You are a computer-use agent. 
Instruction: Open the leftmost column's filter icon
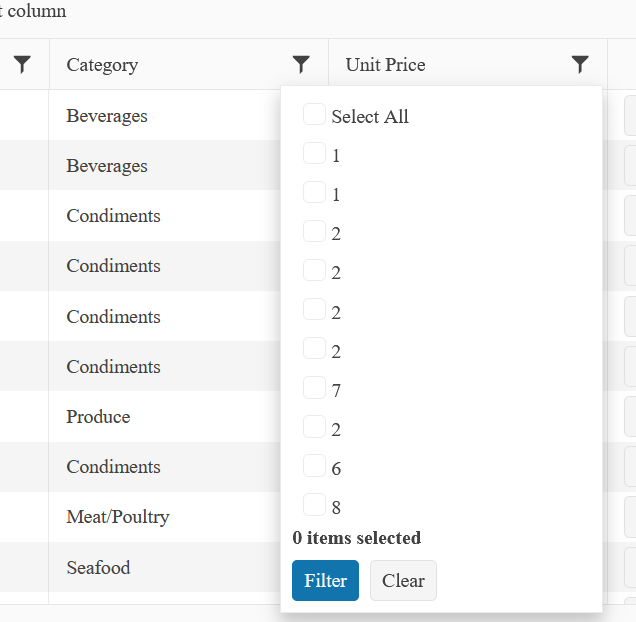click(23, 65)
